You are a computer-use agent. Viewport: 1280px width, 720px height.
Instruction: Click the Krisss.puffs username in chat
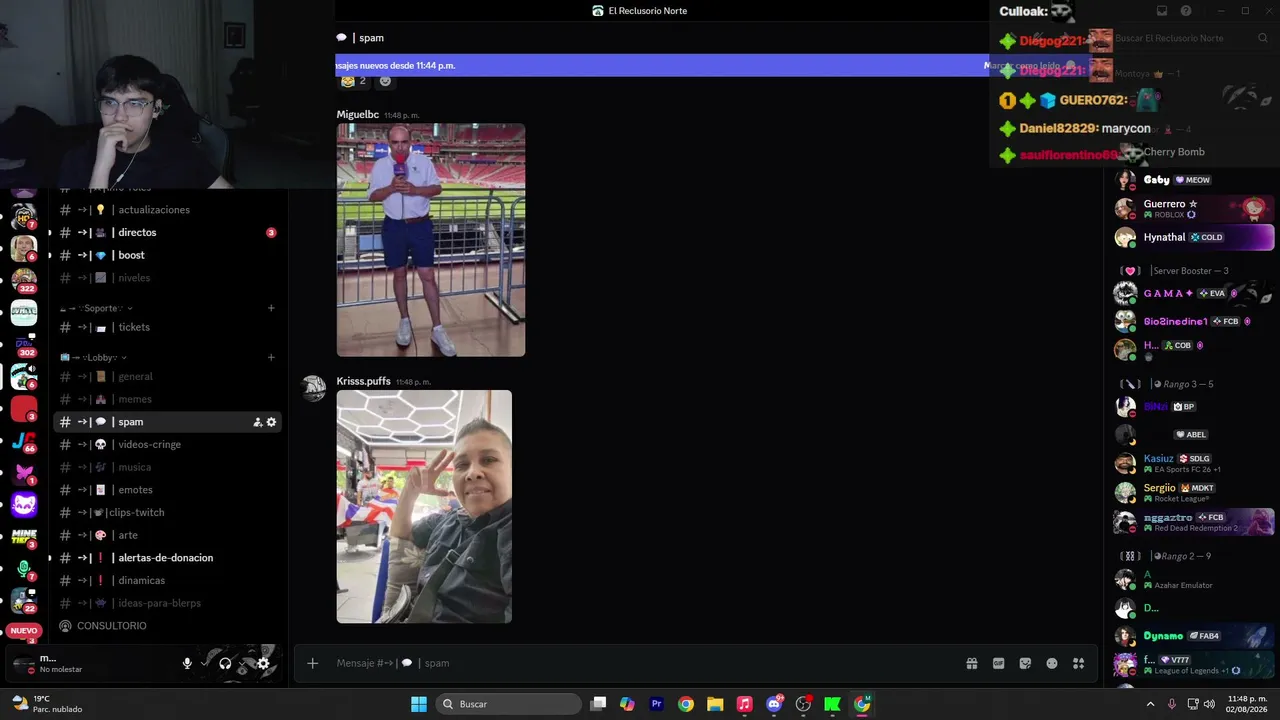pyautogui.click(x=363, y=381)
